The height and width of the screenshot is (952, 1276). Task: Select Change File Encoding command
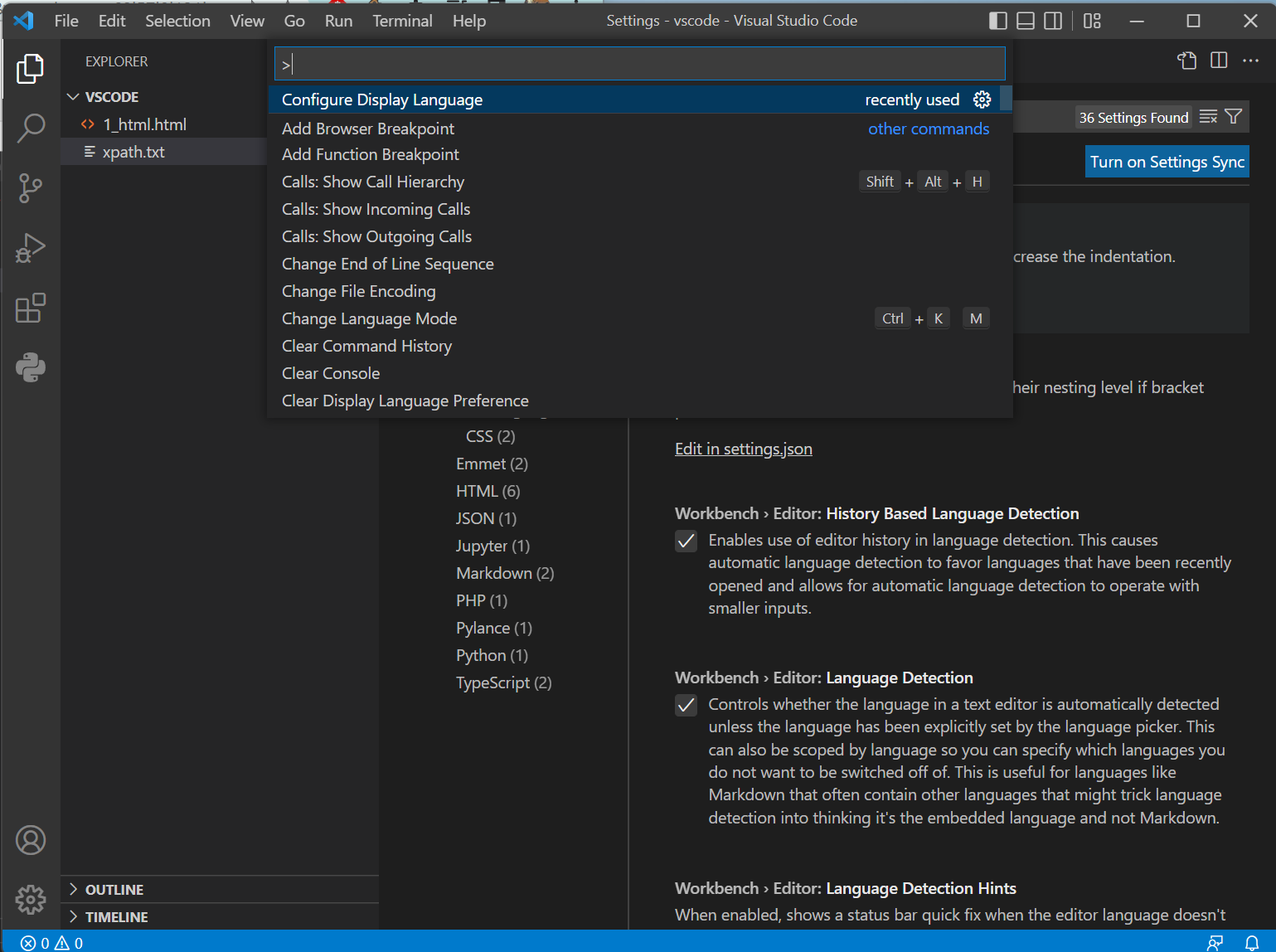[633, 291]
